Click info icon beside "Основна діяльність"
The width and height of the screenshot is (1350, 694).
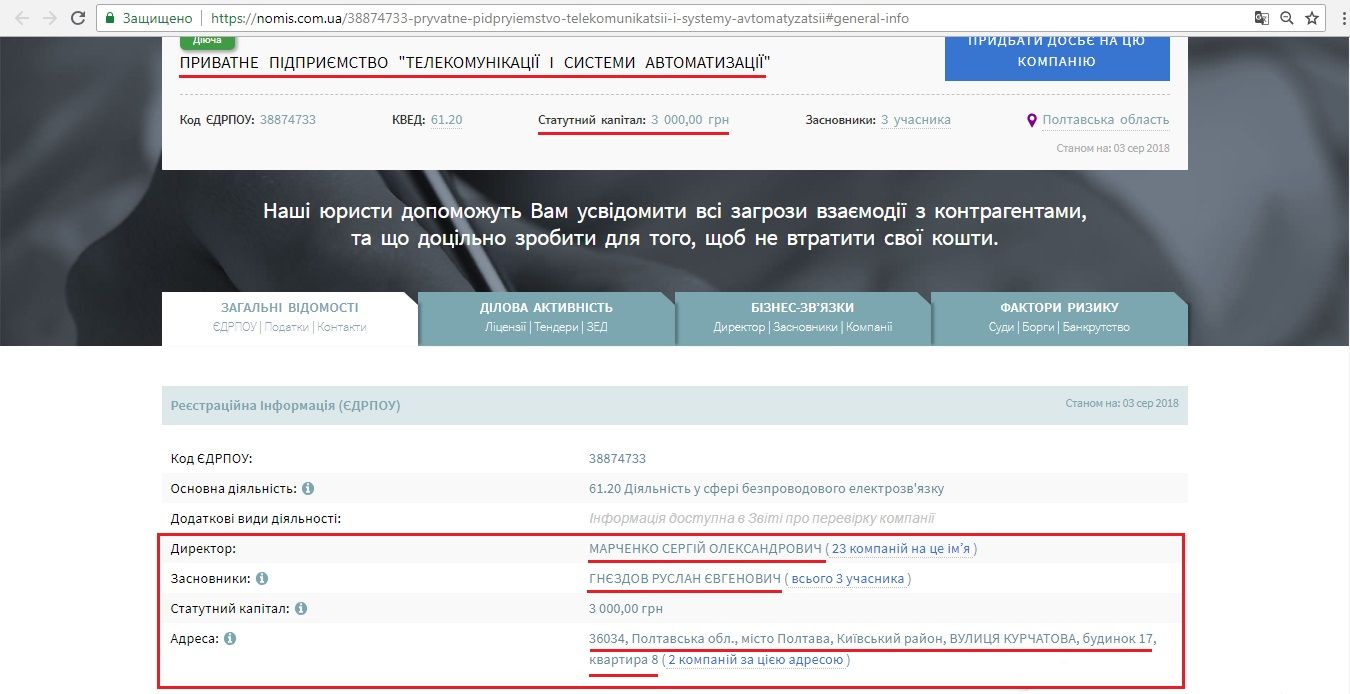tap(308, 489)
